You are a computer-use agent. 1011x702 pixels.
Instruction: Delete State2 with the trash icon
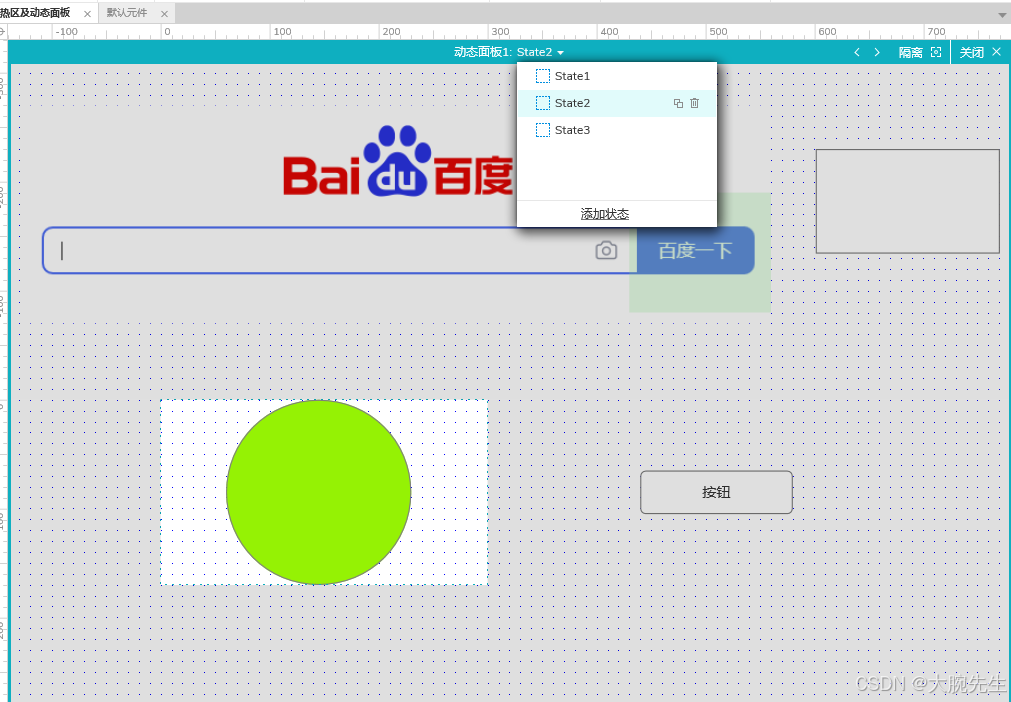tap(694, 103)
